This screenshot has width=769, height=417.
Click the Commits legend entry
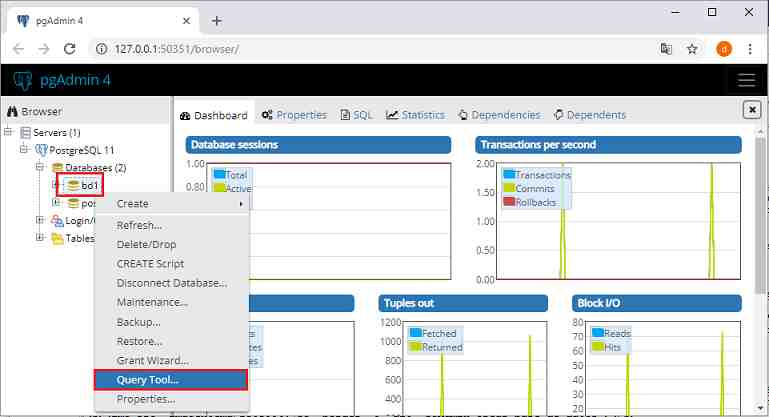(x=529, y=188)
